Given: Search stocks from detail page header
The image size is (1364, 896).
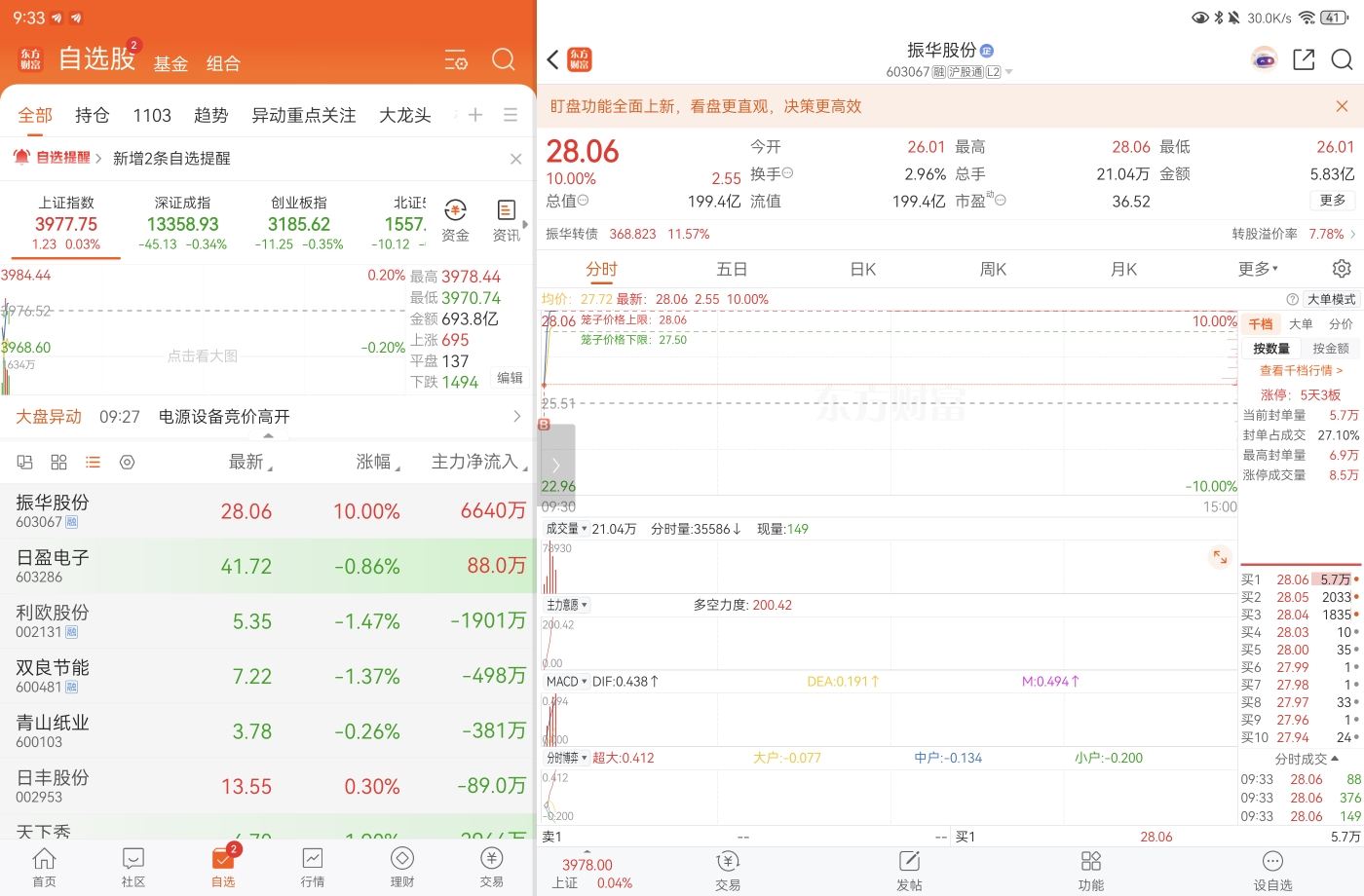Looking at the screenshot, I should coord(1342,59).
